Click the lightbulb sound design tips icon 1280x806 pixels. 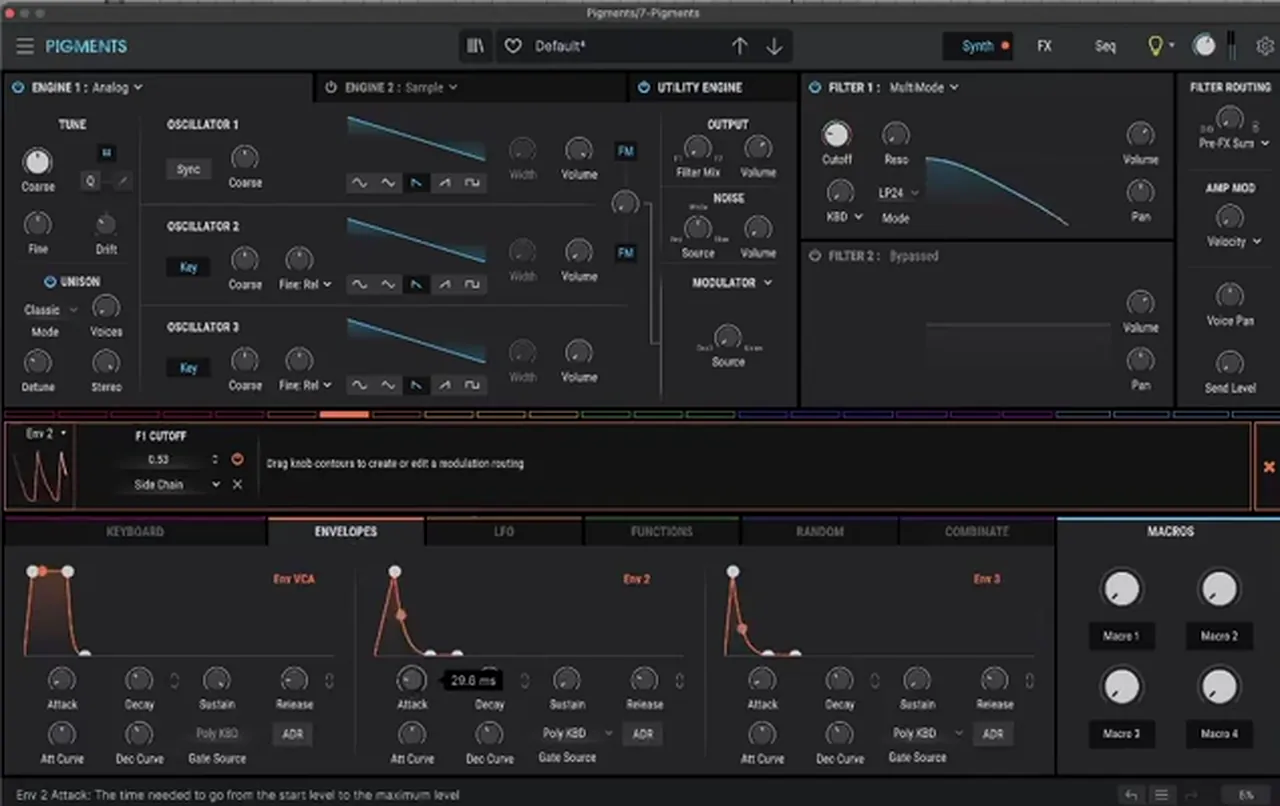pyautogui.click(x=1156, y=46)
